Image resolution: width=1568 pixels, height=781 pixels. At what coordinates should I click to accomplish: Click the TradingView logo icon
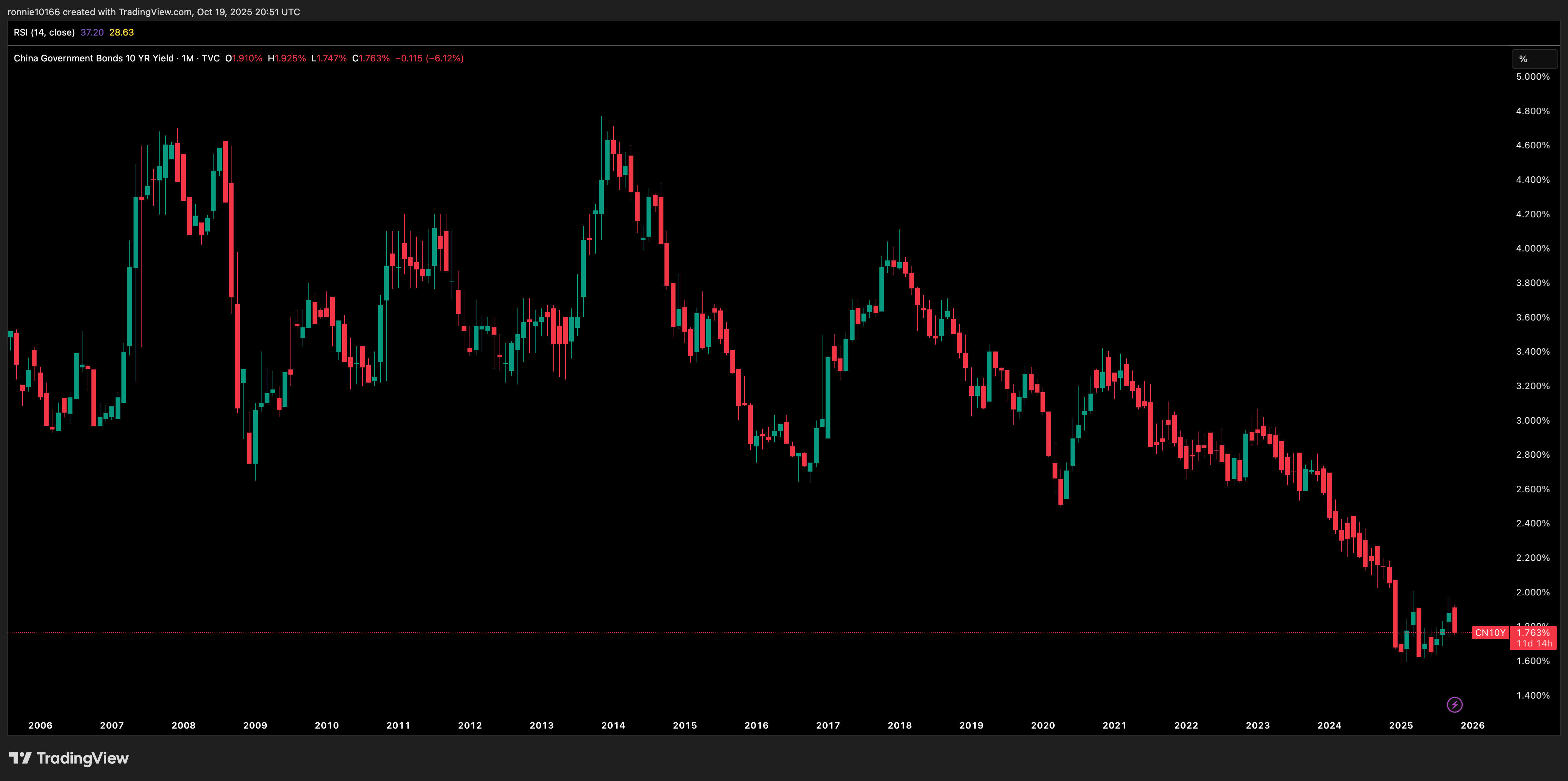click(20, 758)
